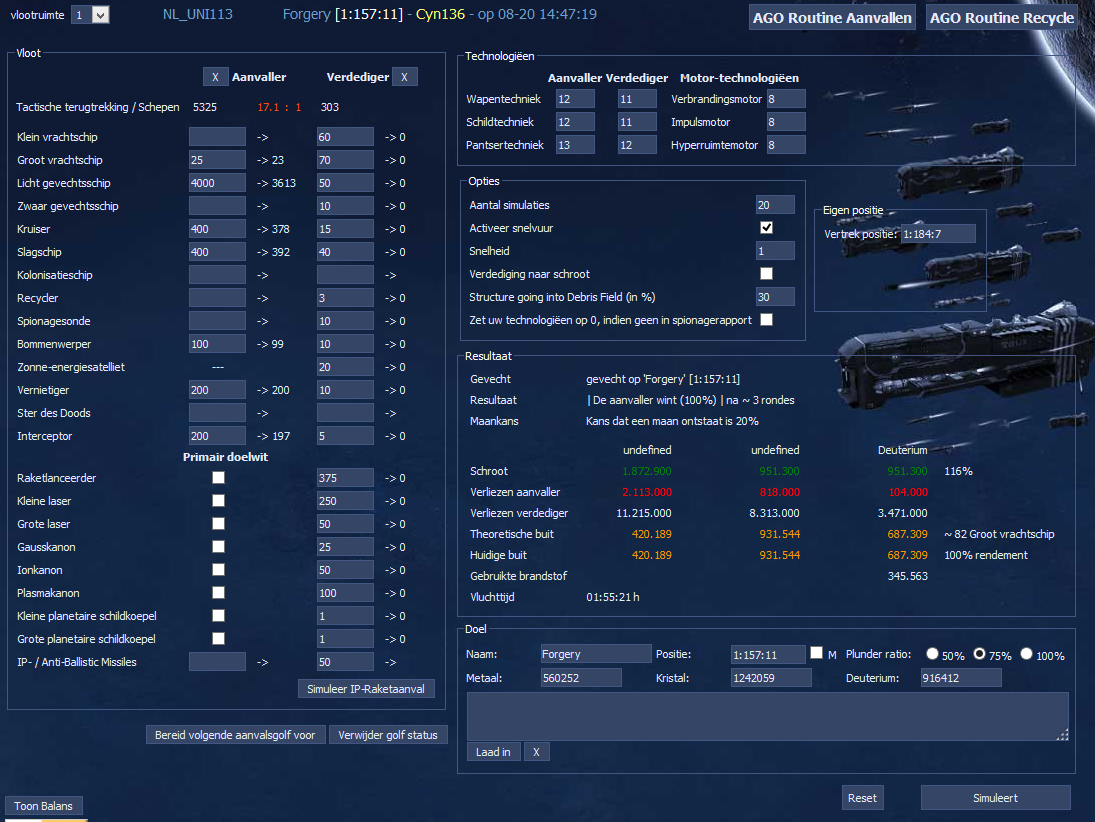This screenshot has width=1095, height=822.
Task: Edit attacker Pantsertechniek level
Action: point(575,145)
